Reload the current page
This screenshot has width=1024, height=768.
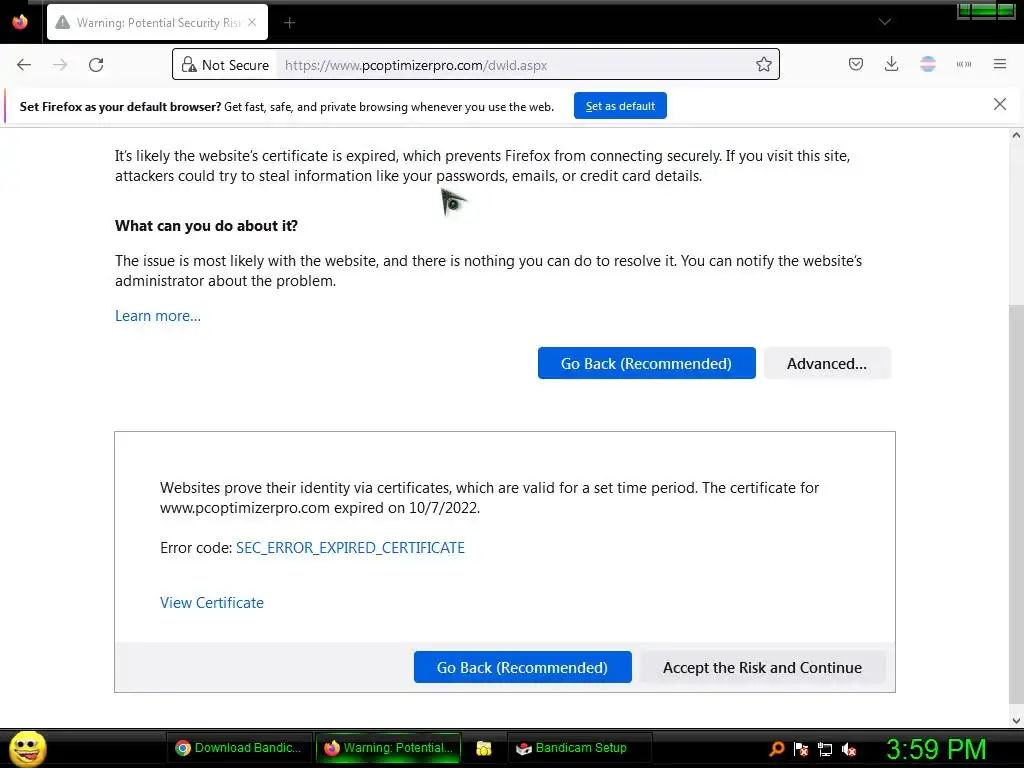click(96, 65)
